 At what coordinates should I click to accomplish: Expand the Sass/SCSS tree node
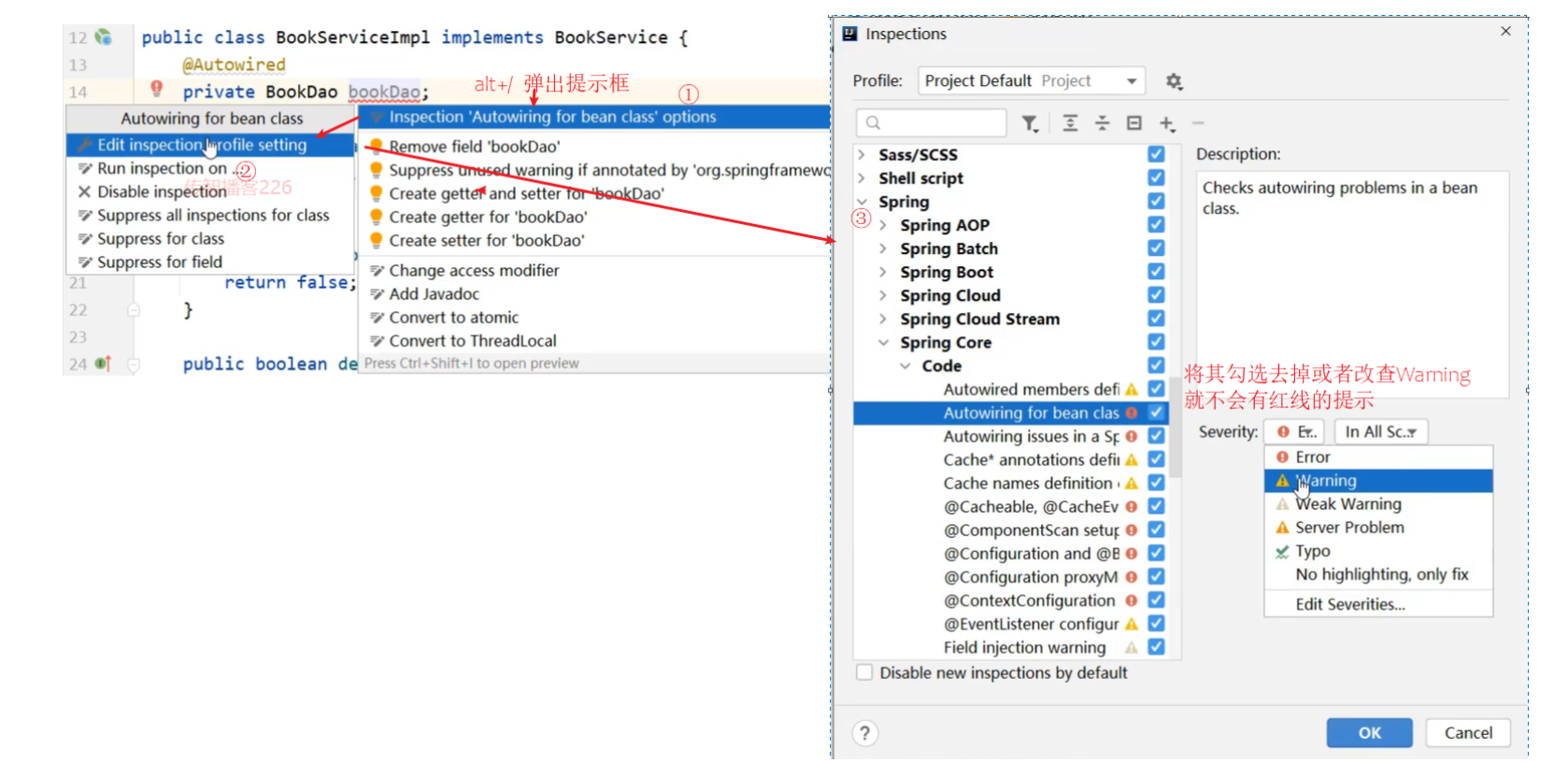(x=862, y=154)
